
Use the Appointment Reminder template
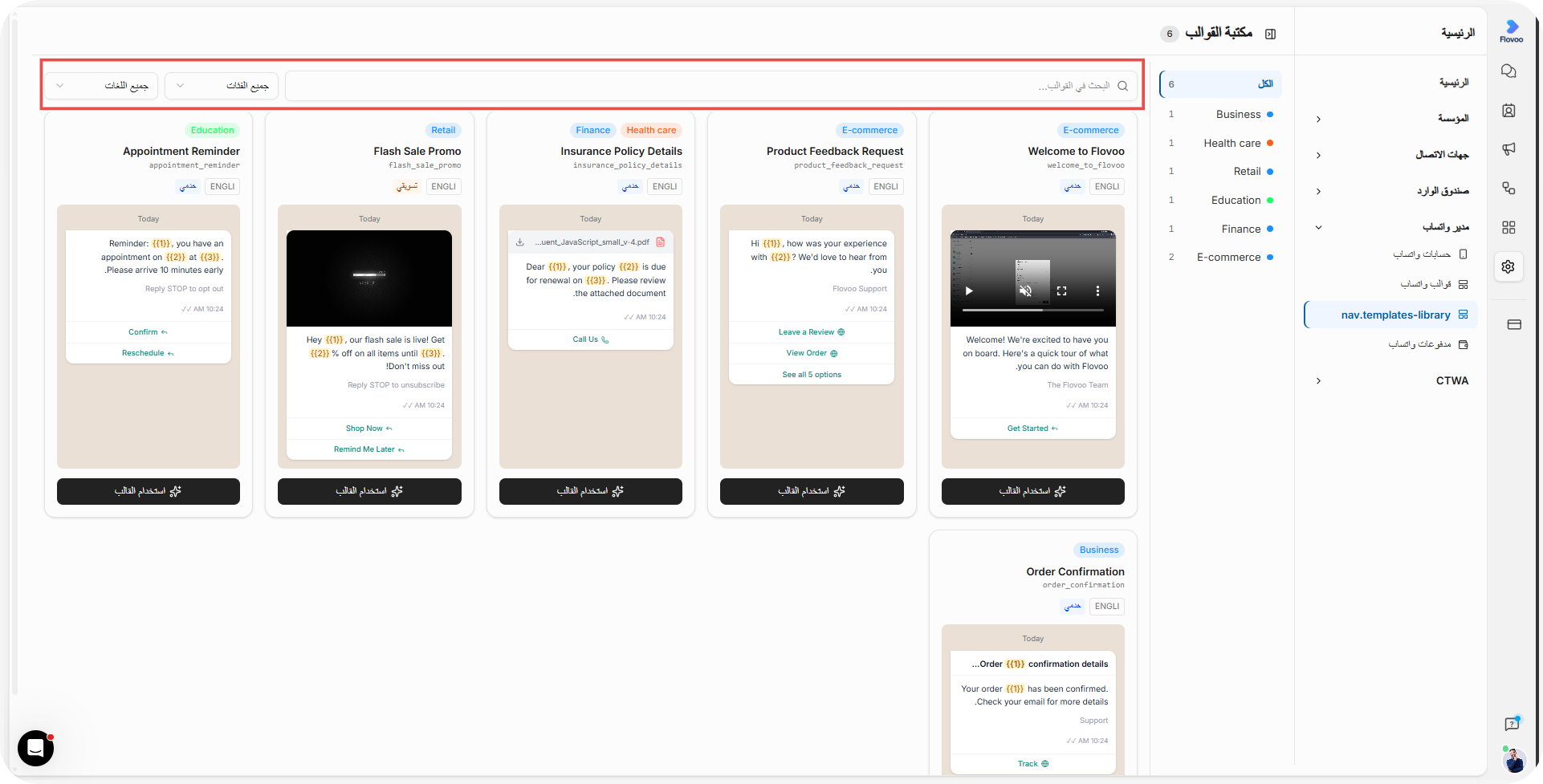click(x=149, y=491)
